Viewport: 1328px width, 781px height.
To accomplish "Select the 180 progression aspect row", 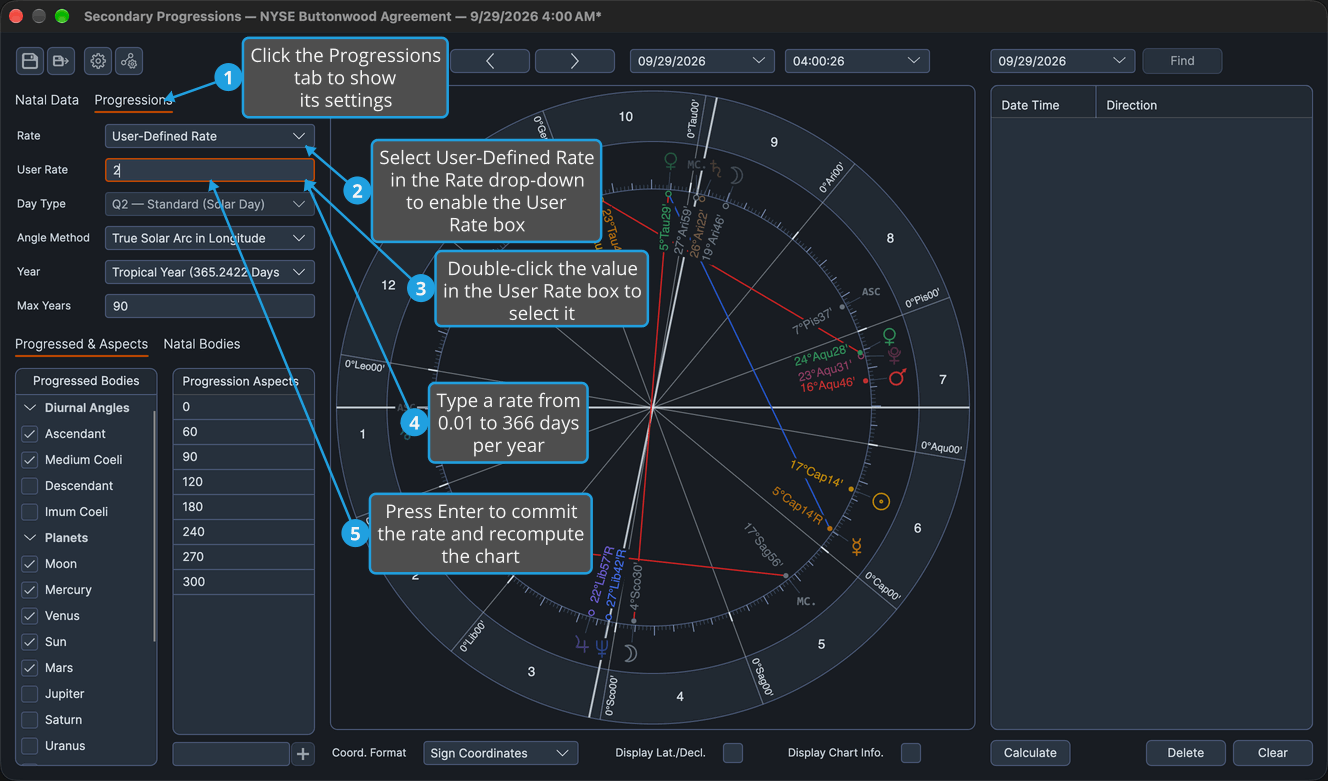I will click(x=244, y=507).
